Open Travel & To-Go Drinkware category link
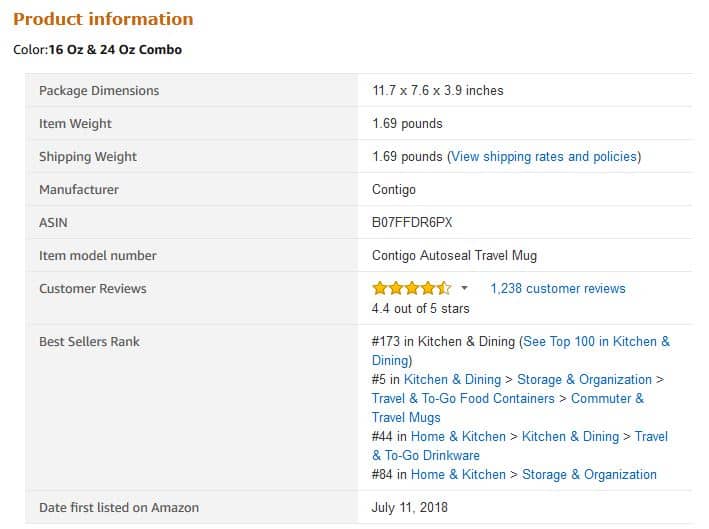The image size is (709, 529). click(x=520, y=446)
